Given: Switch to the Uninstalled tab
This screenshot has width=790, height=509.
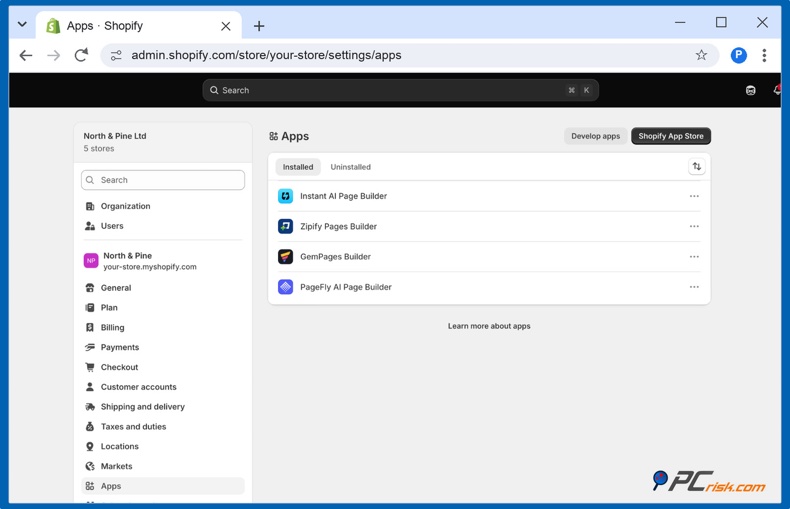Looking at the screenshot, I should [x=350, y=167].
